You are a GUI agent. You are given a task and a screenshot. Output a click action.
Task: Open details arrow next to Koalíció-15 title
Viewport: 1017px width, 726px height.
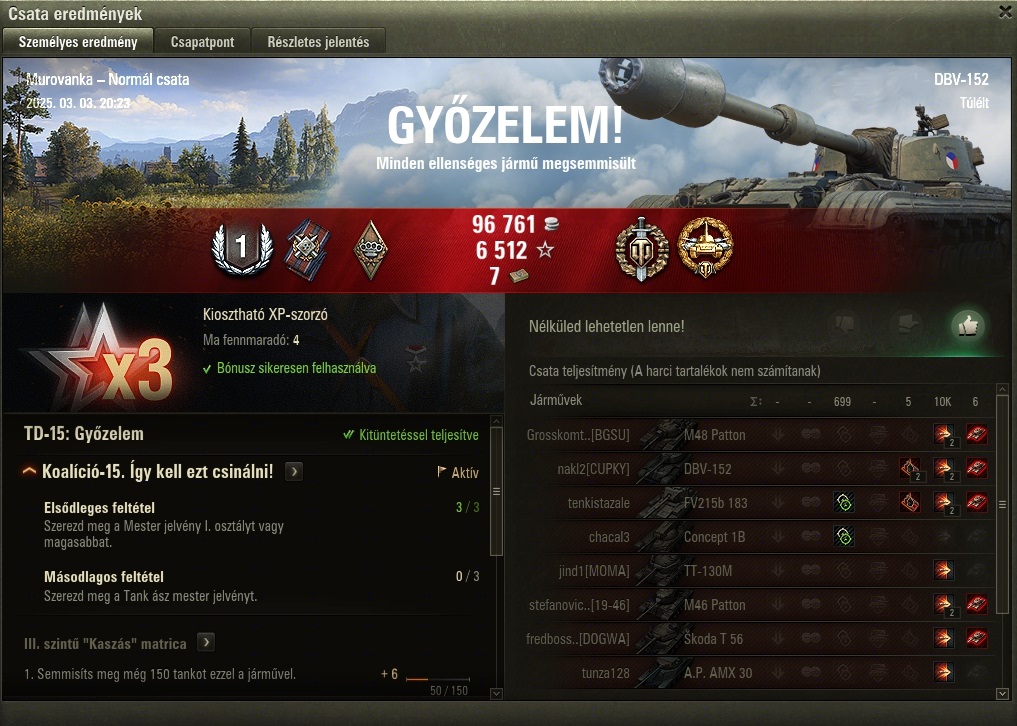pyautogui.click(x=294, y=471)
